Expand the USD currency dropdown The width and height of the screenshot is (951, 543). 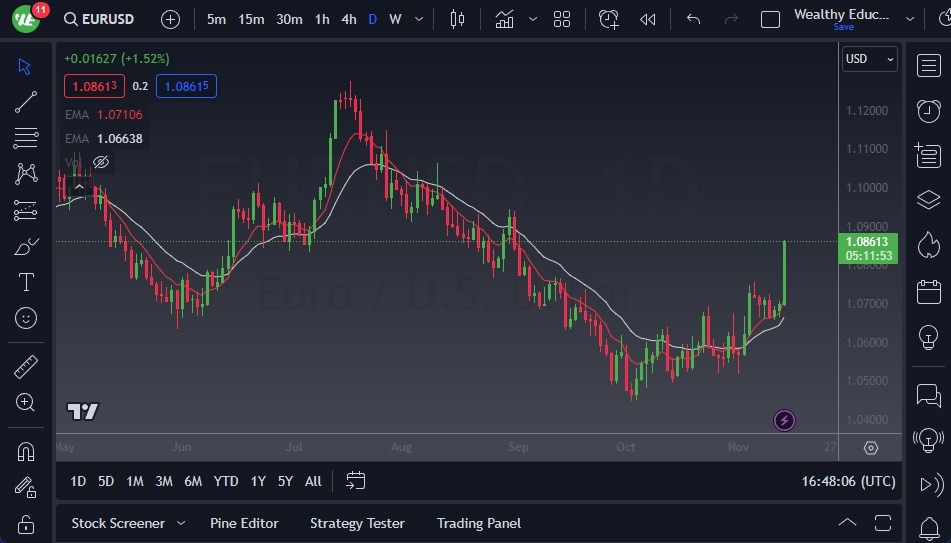tap(869, 59)
